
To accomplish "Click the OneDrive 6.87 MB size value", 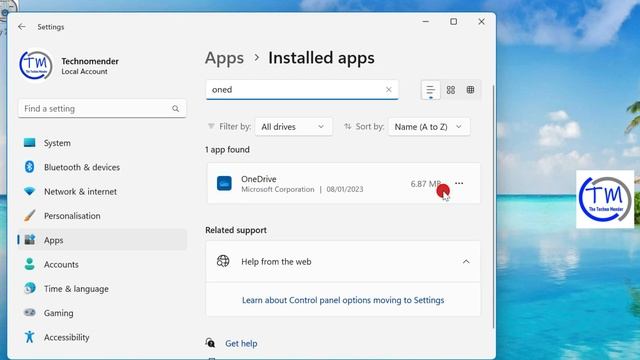I will click(426, 184).
